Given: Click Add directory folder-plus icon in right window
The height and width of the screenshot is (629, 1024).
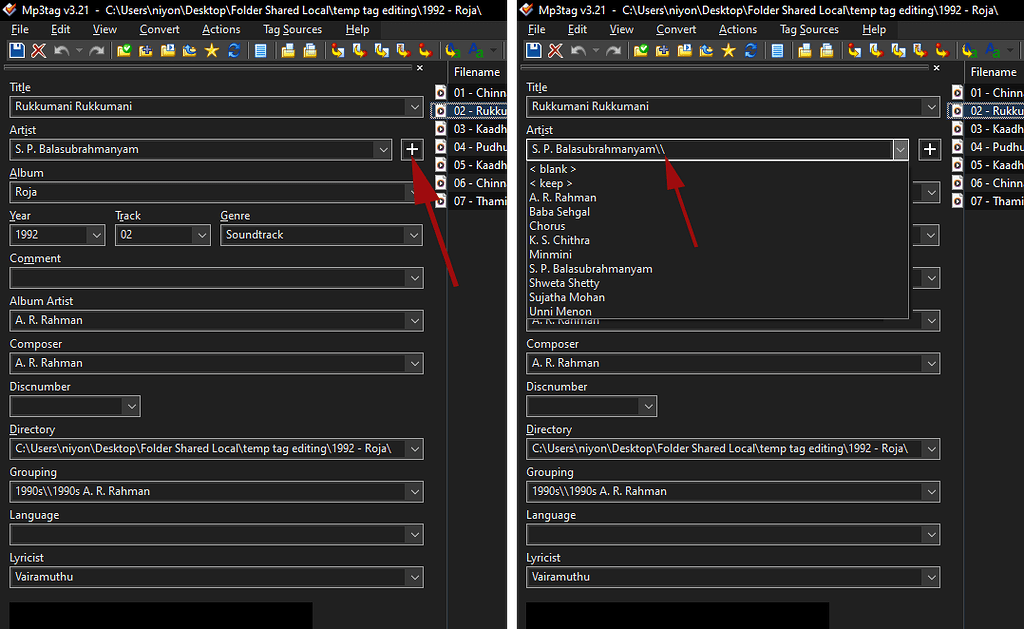Looking at the screenshot, I should click(x=662, y=50).
